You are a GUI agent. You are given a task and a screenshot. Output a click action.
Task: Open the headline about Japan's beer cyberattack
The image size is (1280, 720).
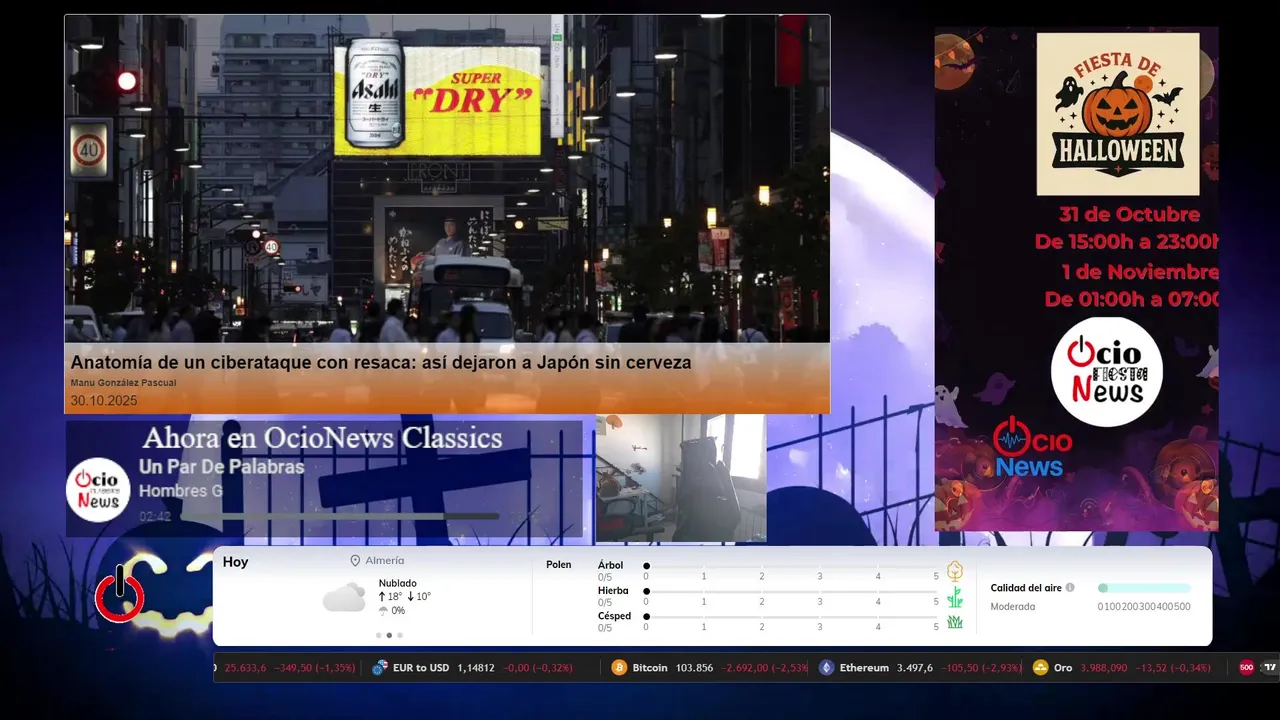381,363
